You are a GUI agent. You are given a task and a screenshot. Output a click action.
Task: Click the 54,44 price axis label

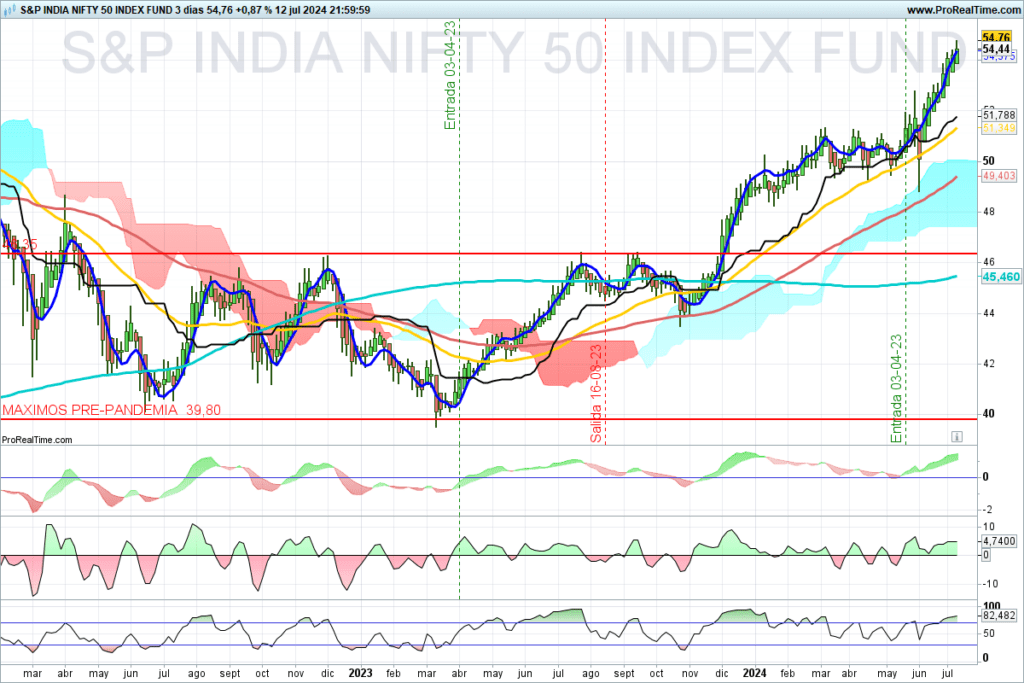[x=997, y=49]
